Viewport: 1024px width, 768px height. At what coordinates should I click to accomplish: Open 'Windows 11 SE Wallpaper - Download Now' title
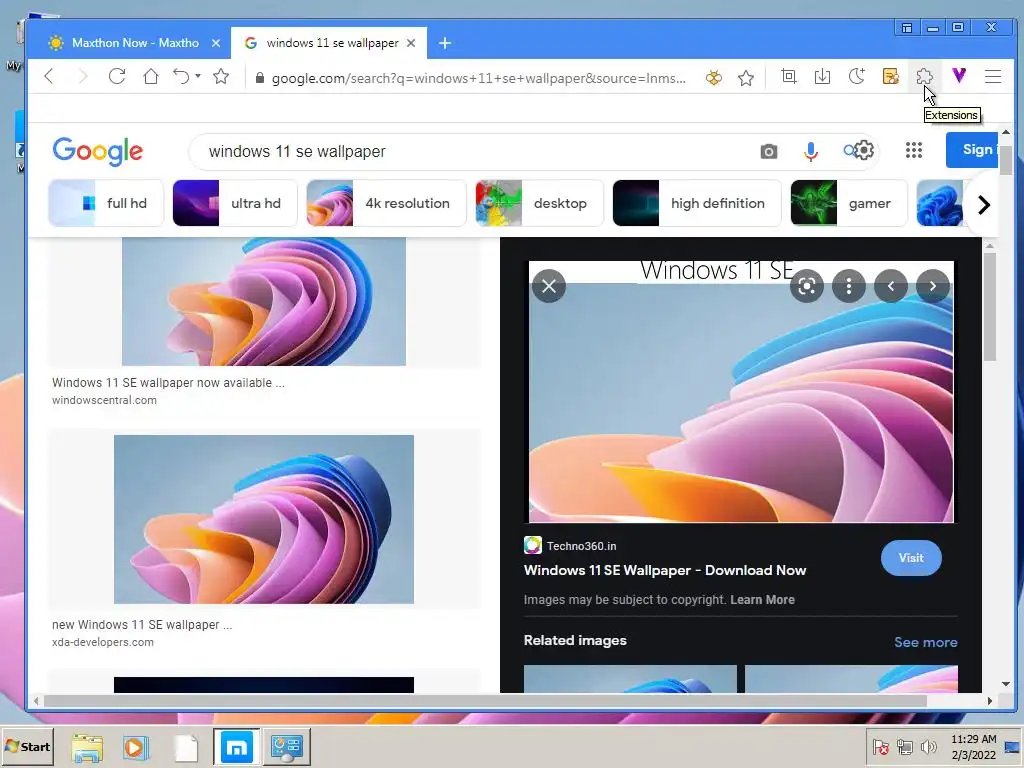tap(665, 570)
